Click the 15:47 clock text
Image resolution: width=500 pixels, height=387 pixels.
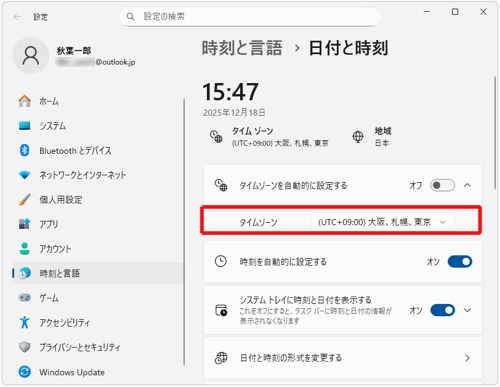230,92
